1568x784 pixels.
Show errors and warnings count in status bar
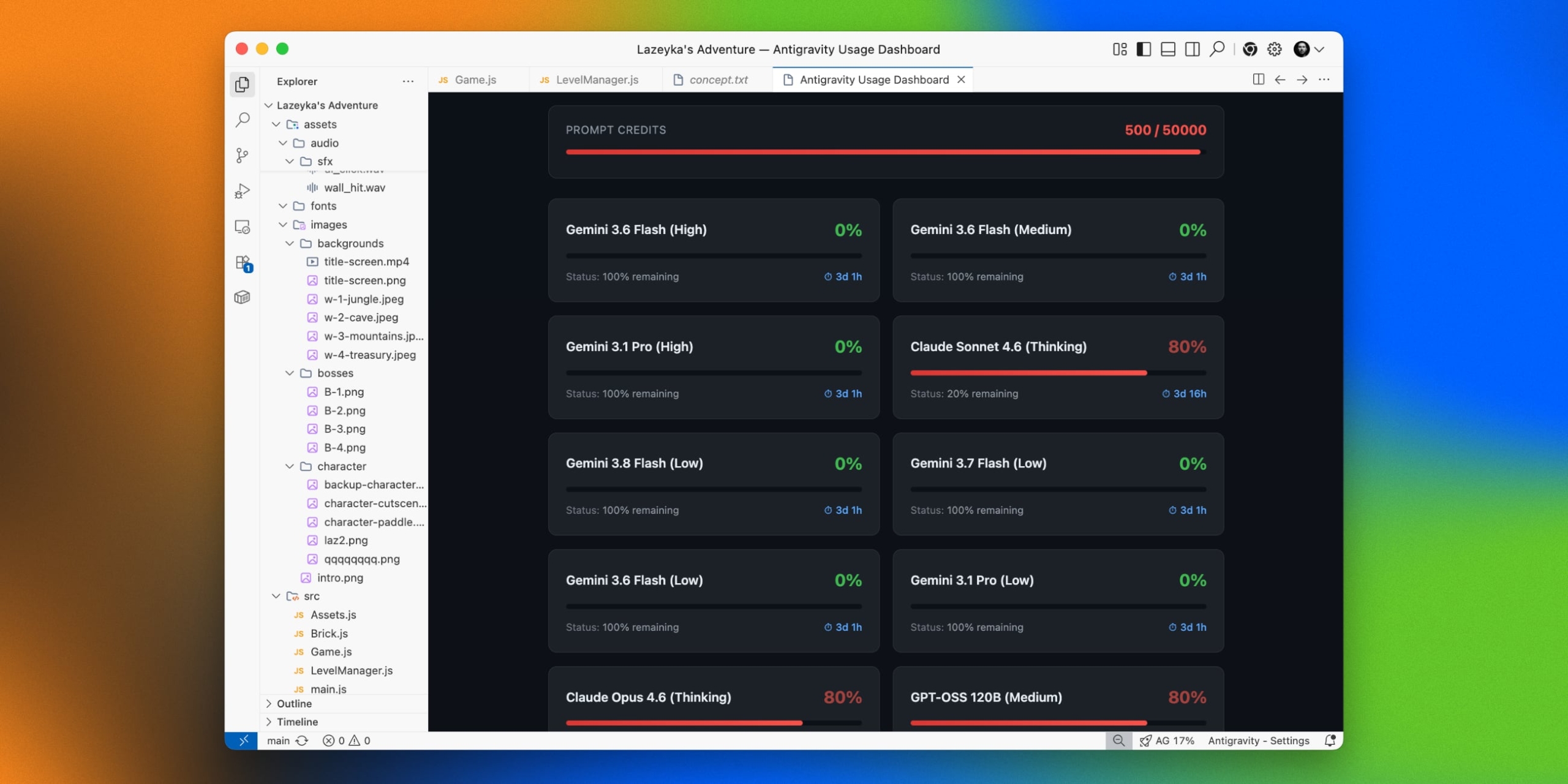pos(347,741)
